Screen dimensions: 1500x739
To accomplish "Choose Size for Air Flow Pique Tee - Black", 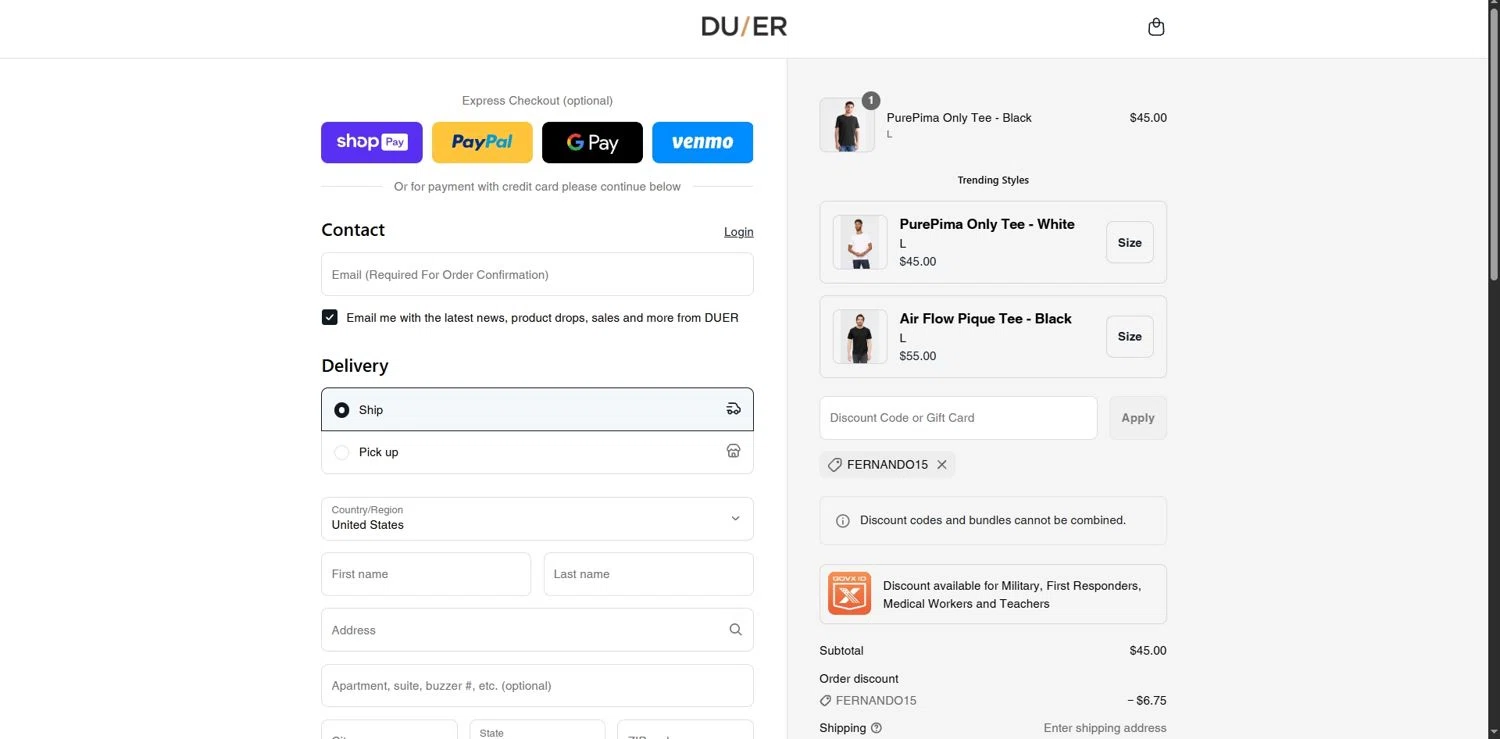I will 1130,336.
